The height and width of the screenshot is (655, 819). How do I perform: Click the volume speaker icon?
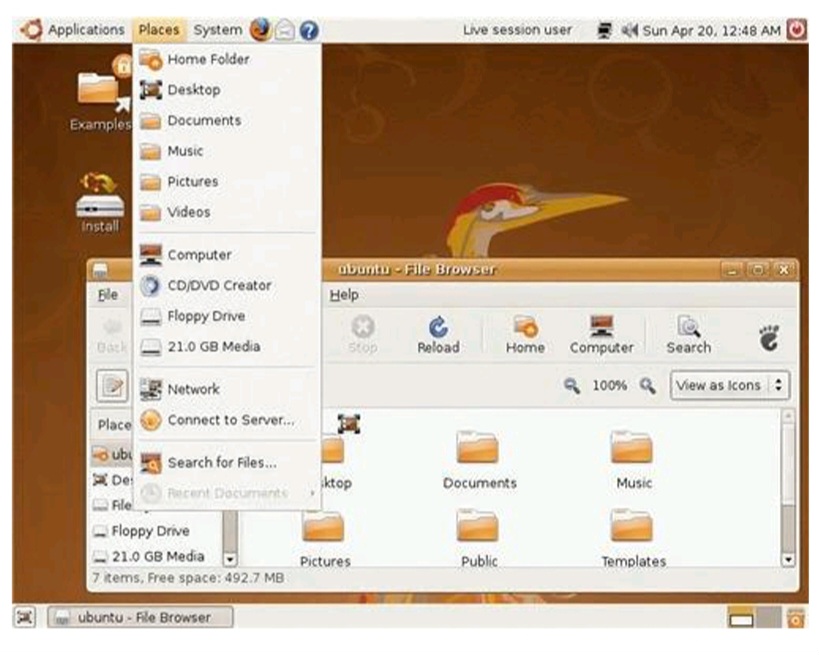click(629, 30)
